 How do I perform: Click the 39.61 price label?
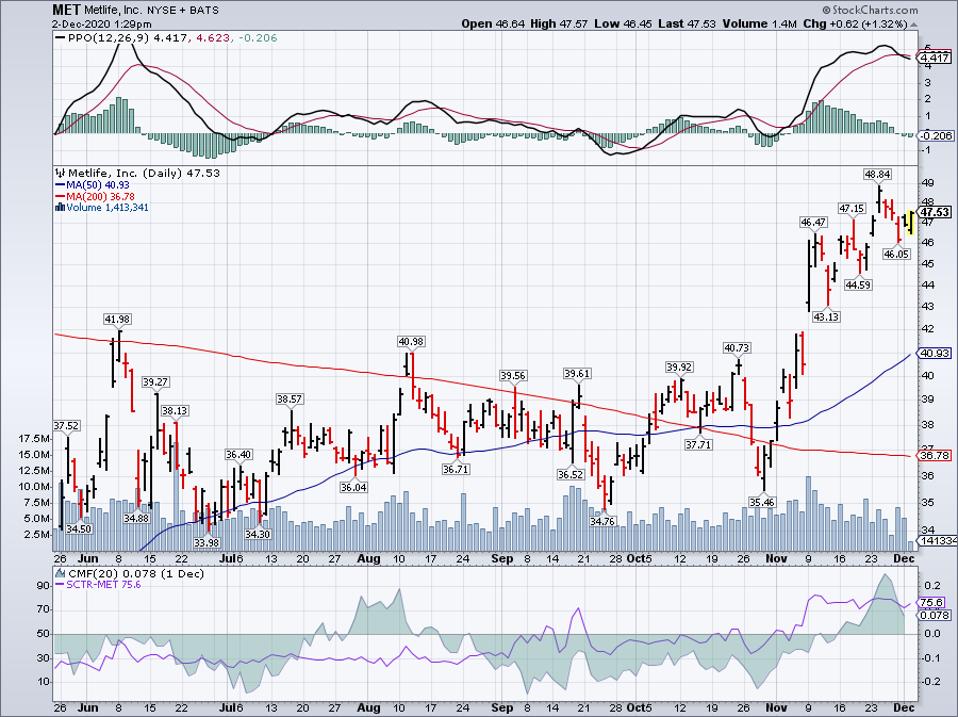(x=577, y=374)
